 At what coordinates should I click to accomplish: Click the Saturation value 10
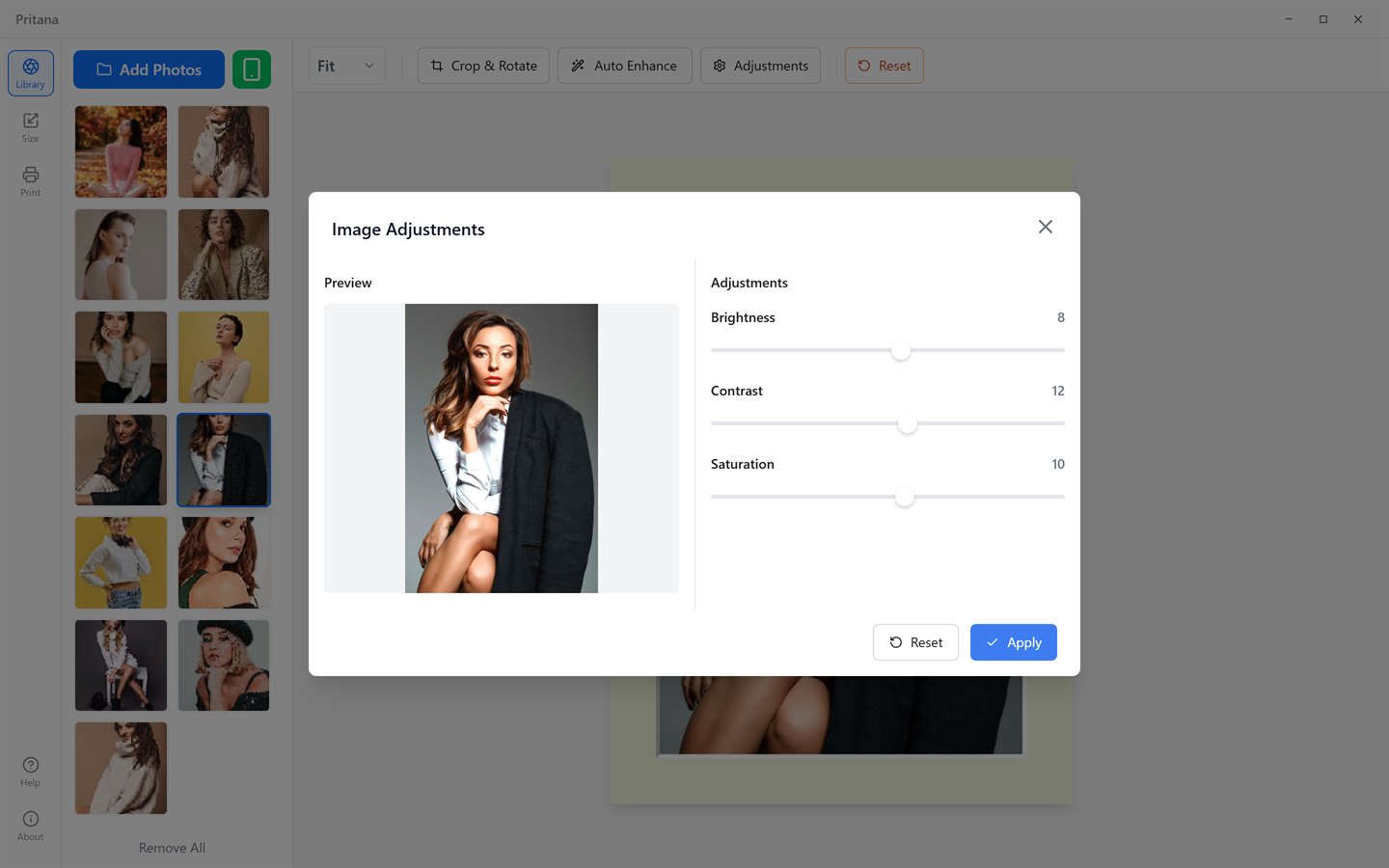pyautogui.click(x=1058, y=464)
